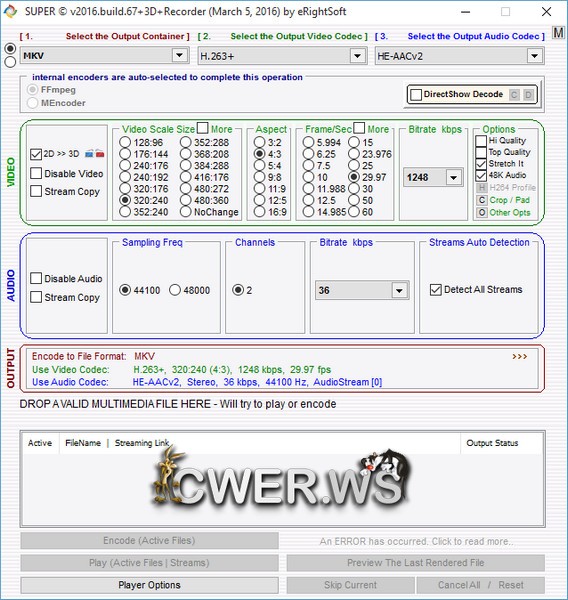Select 128:96 video scale size
Viewport: 568px width, 600px height.
tap(125, 142)
